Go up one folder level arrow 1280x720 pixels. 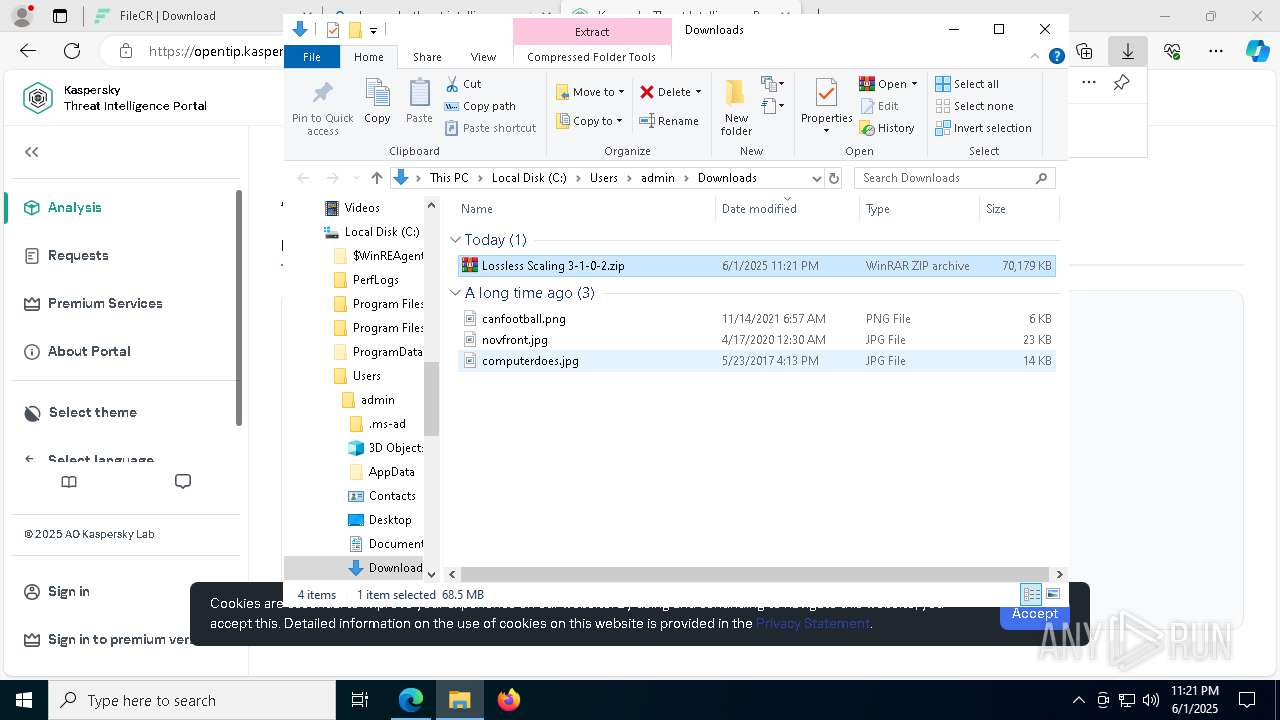tap(376, 178)
